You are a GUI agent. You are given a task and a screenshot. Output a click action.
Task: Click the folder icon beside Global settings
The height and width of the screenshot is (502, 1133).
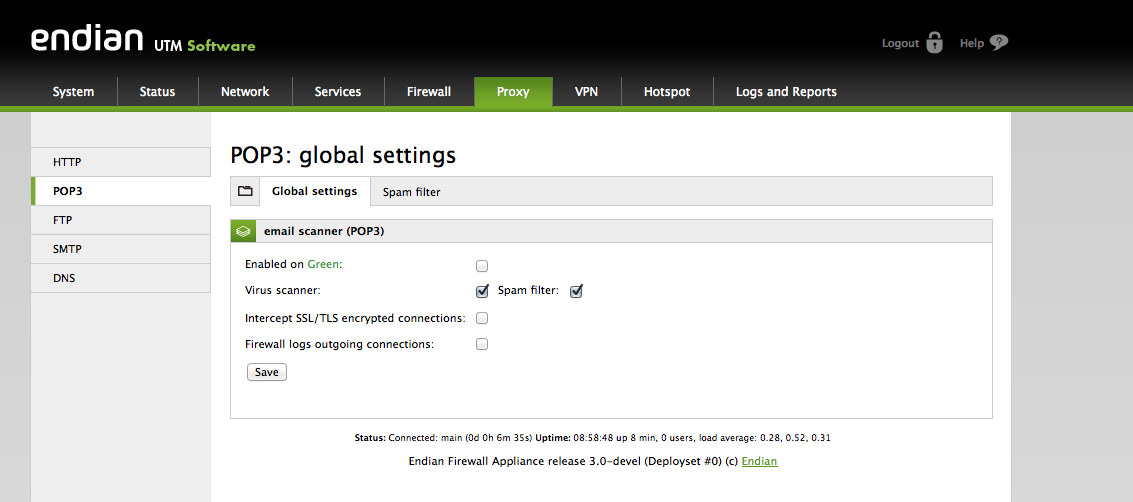245,191
